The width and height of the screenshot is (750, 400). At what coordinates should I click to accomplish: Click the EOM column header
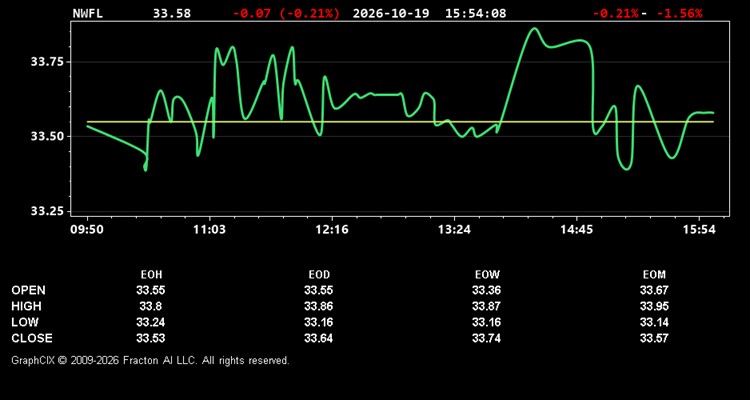(x=654, y=275)
